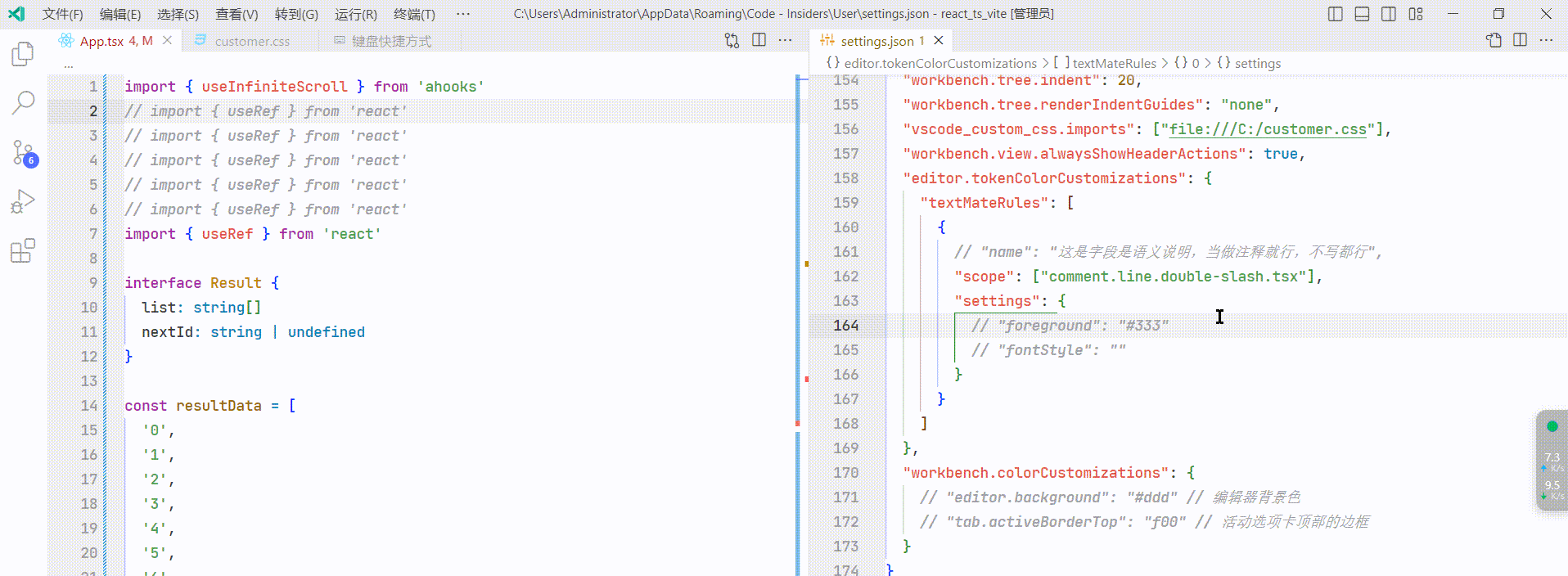1568x576 pixels.
Task: Click Open Changes icon in left editor group
Action: click(732, 40)
